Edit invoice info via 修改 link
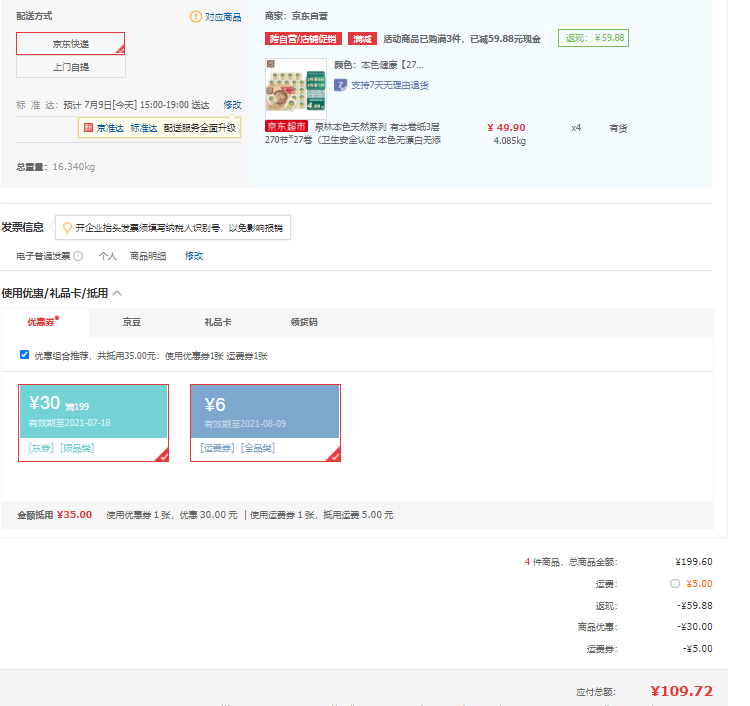 click(194, 256)
